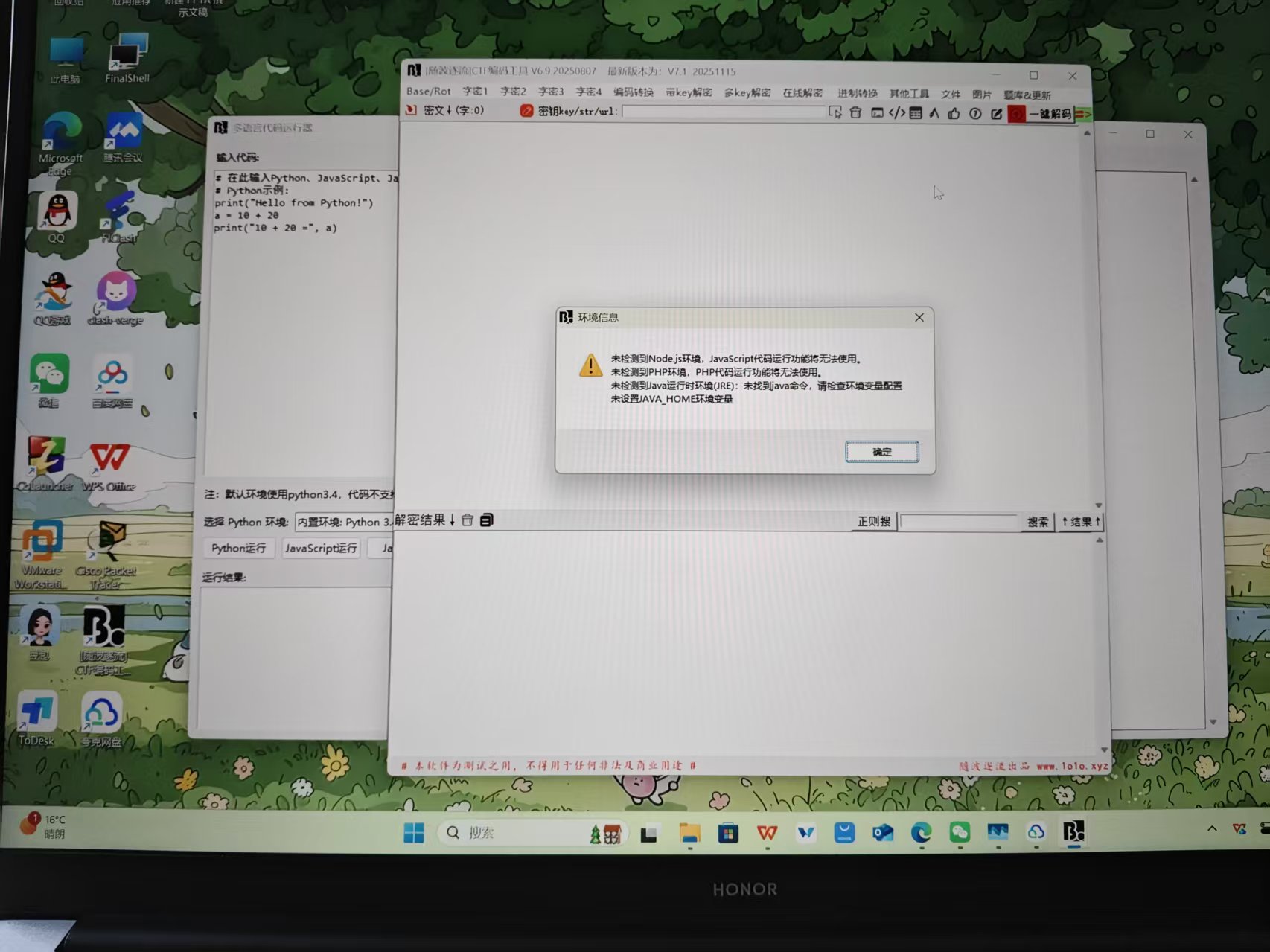Open the 在线解密 menu
Image resolution: width=1270 pixels, height=952 pixels.
tap(802, 93)
